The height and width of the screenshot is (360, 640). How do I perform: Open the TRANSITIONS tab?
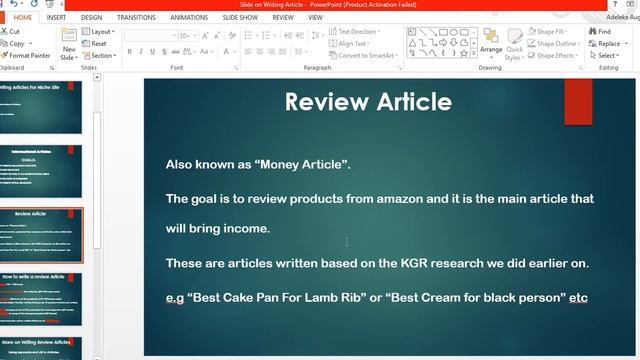(x=136, y=18)
